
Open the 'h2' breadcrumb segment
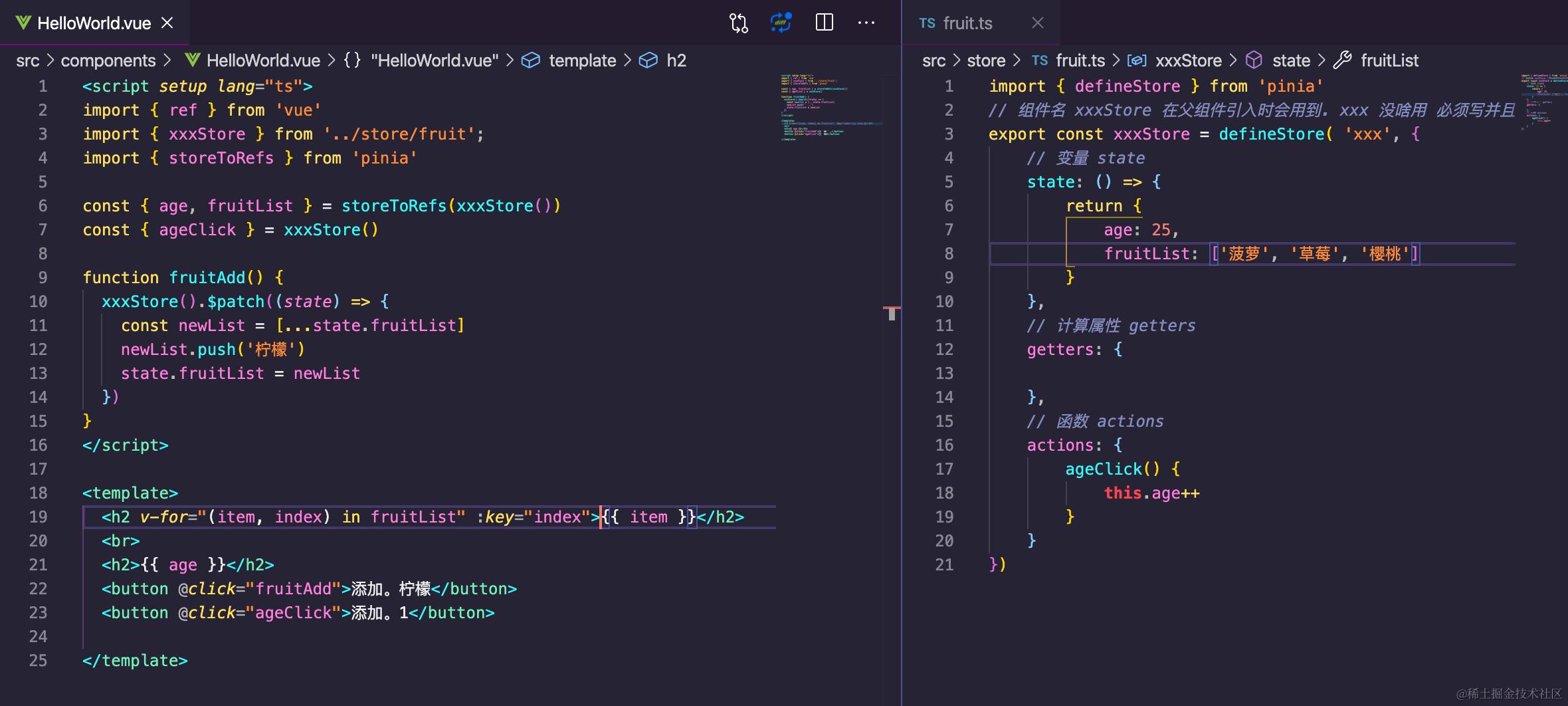(676, 60)
